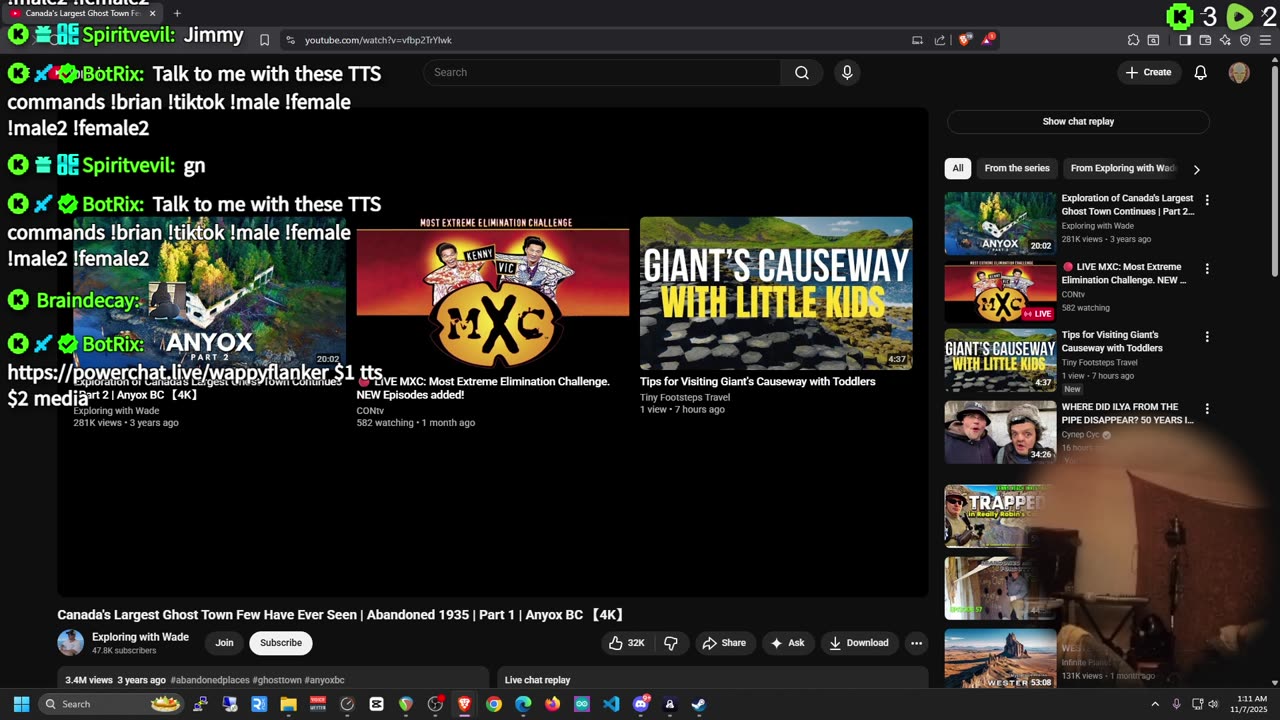The width and height of the screenshot is (1280, 720).
Task: Click the Windows taskbar search box
Action: 110,704
